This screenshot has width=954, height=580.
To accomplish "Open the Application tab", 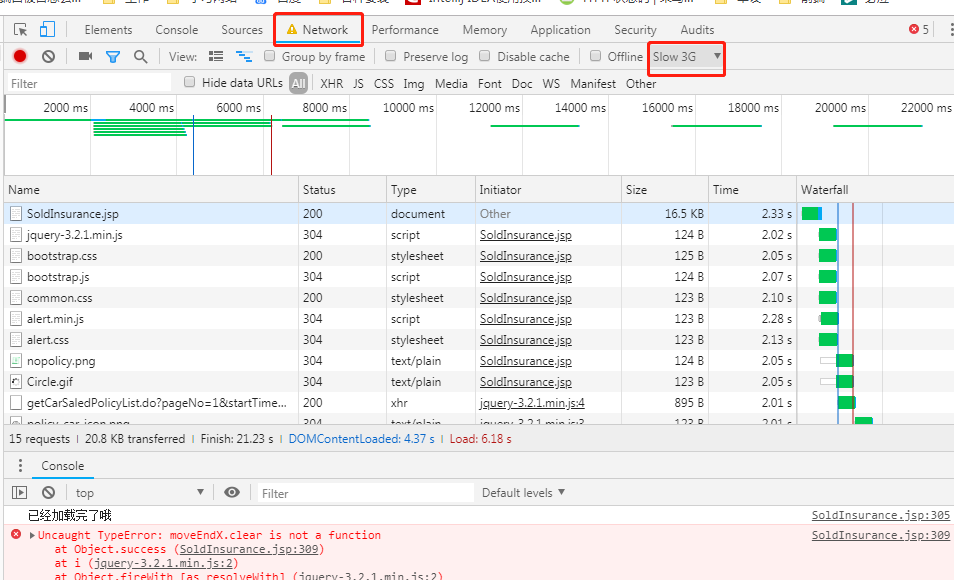I will point(560,30).
